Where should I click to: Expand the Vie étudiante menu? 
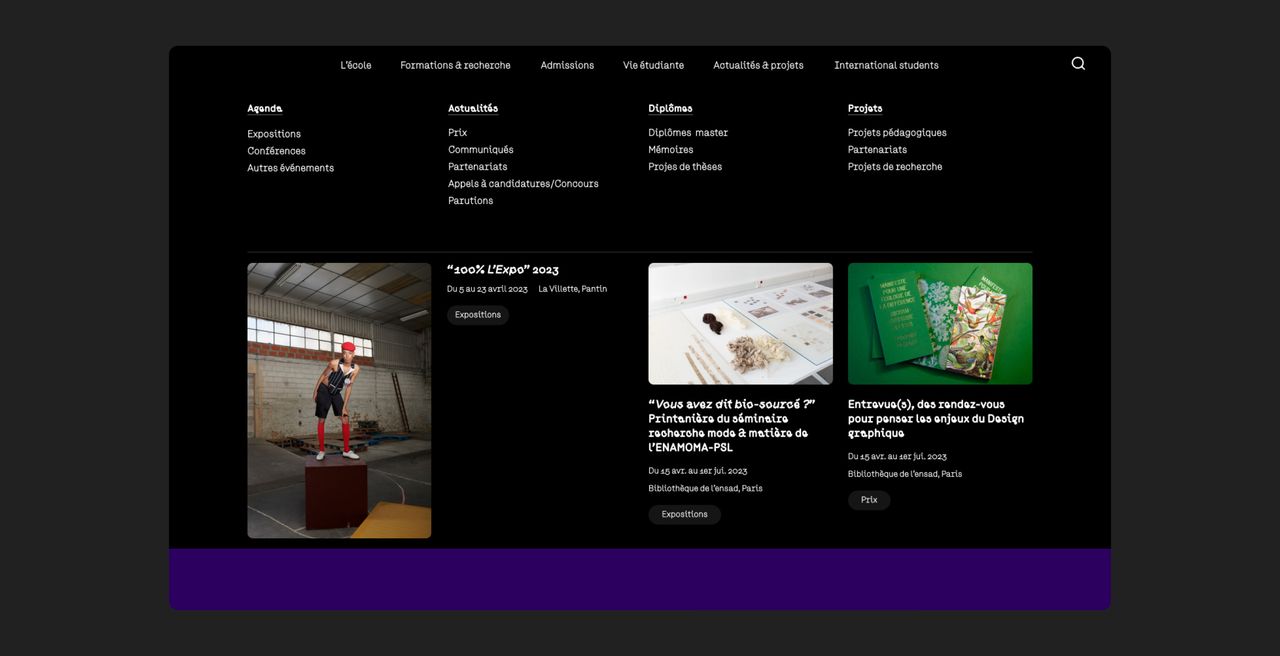click(x=653, y=66)
